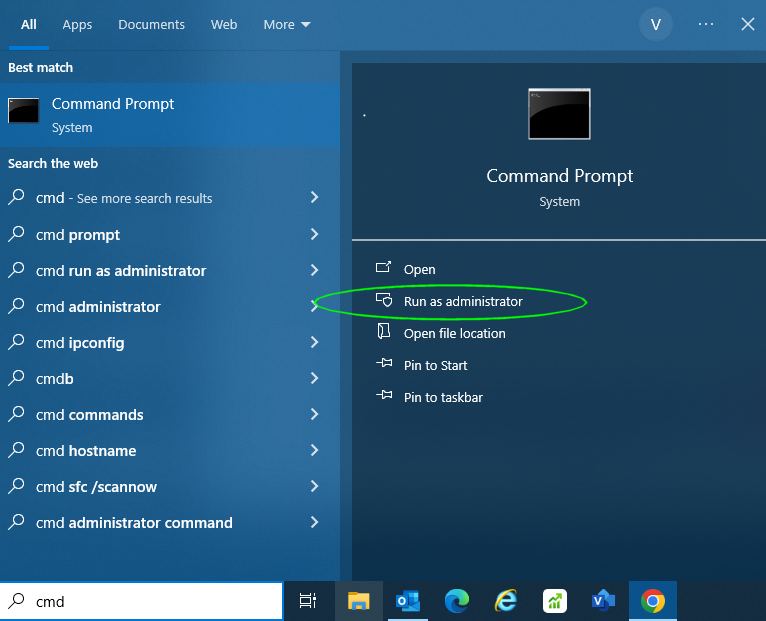The width and height of the screenshot is (766, 621).
Task: Launch Outlook from the taskbar
Action: click(407, 601)
